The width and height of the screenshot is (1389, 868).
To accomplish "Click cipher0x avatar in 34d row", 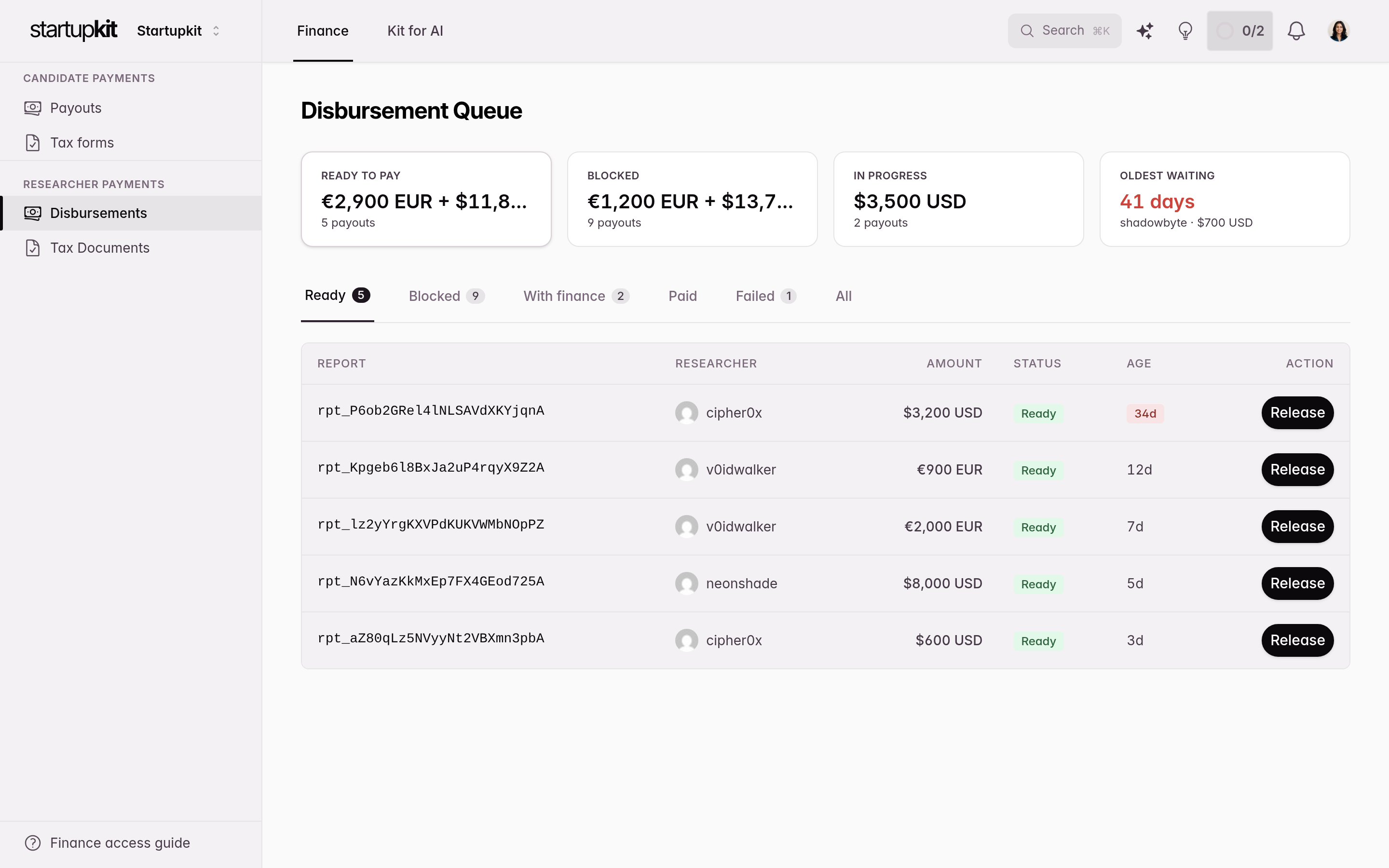I will [x=686, y=413].
